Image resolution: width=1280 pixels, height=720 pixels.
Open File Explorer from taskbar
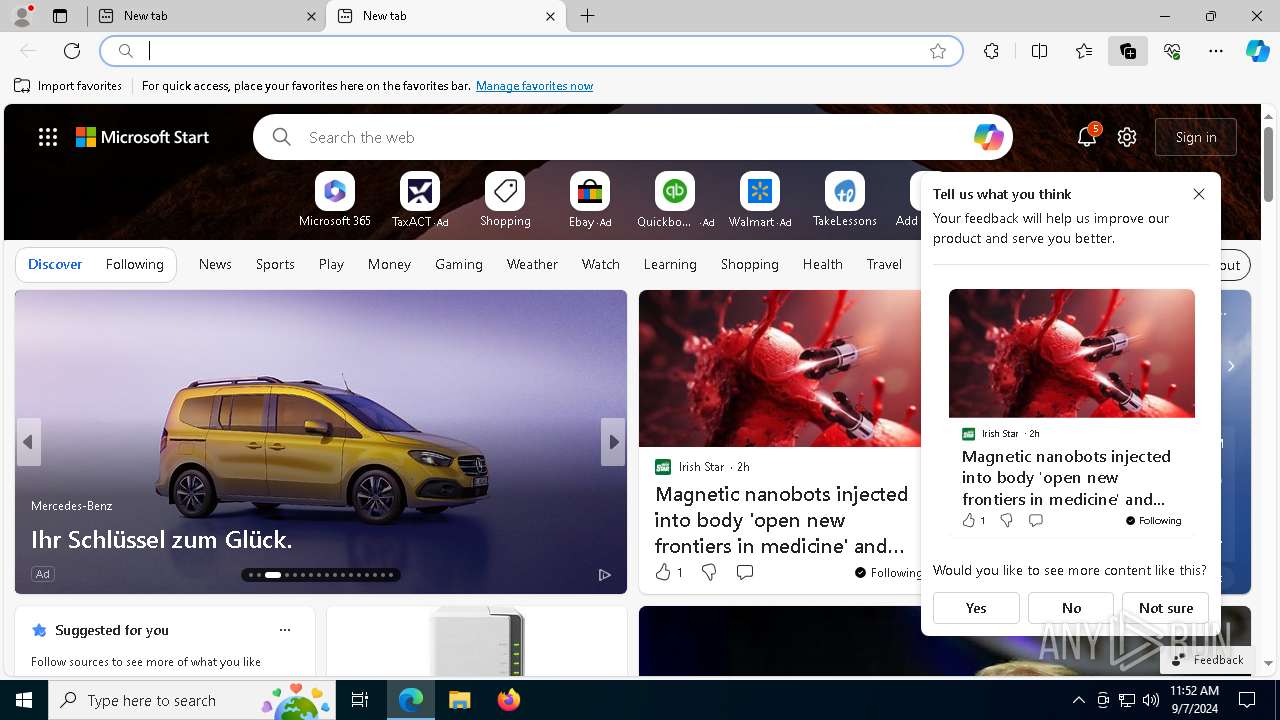click(x=459, y=700)
